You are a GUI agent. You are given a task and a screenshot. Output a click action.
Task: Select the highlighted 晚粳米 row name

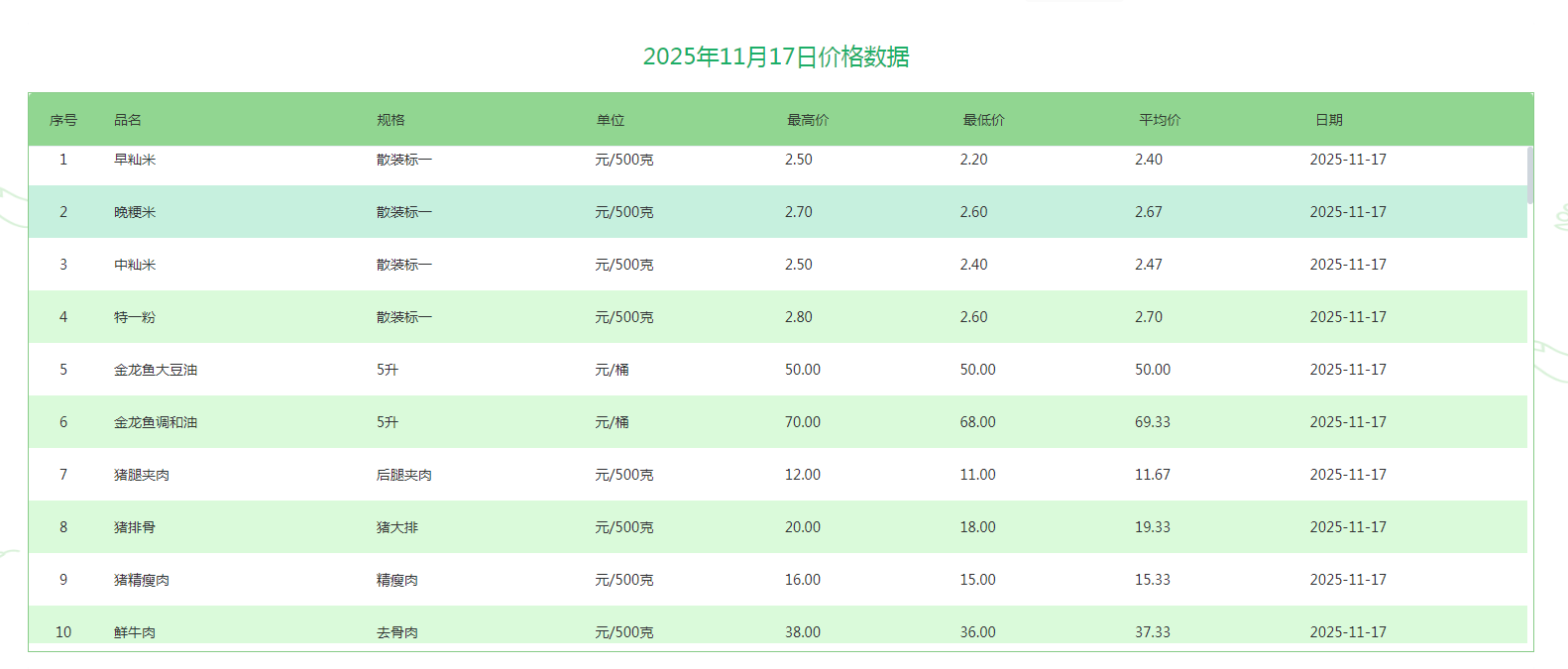point(135,212)
